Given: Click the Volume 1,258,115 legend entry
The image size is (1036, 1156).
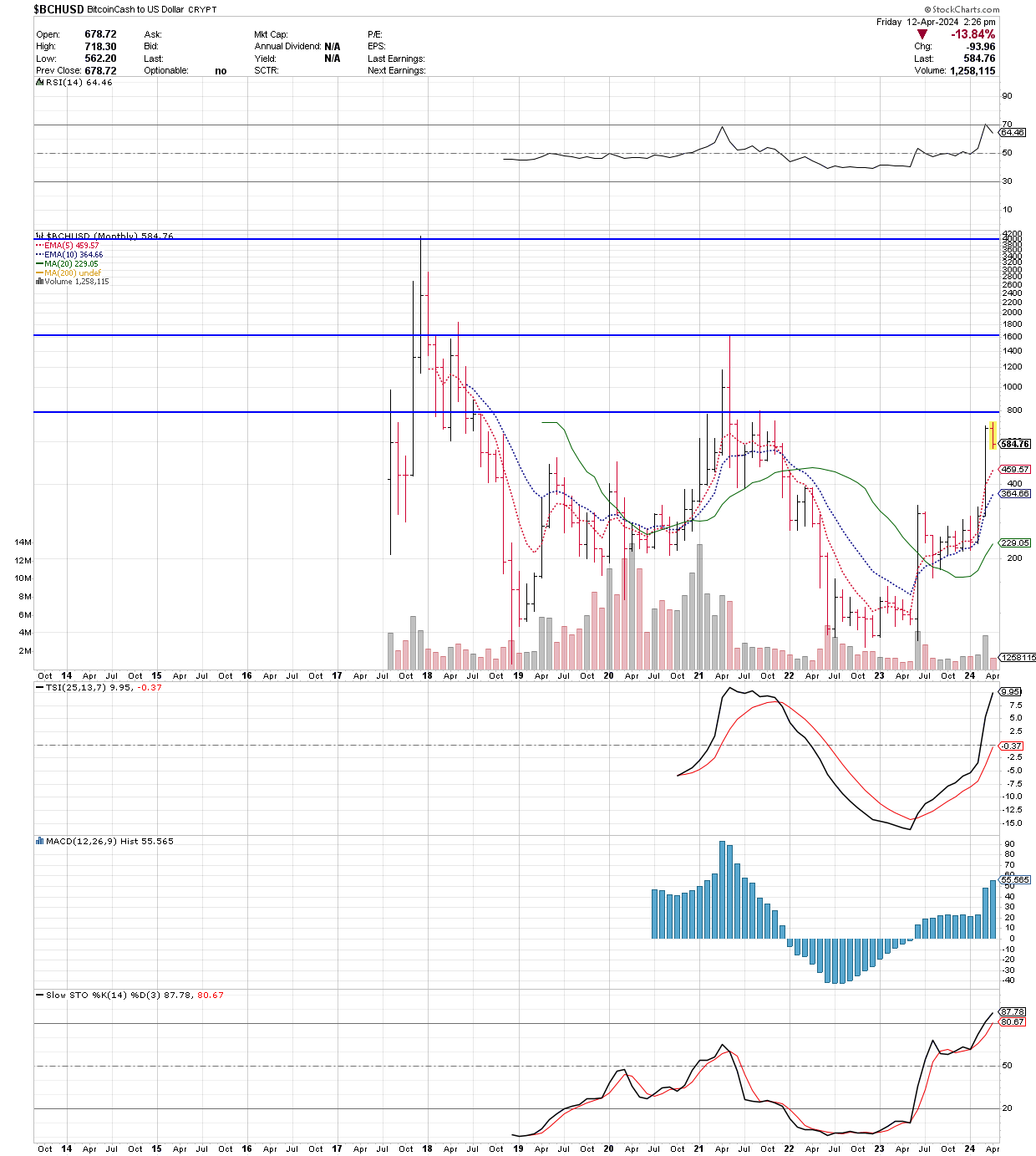Looking at the screenshot, I should (72, 282).
